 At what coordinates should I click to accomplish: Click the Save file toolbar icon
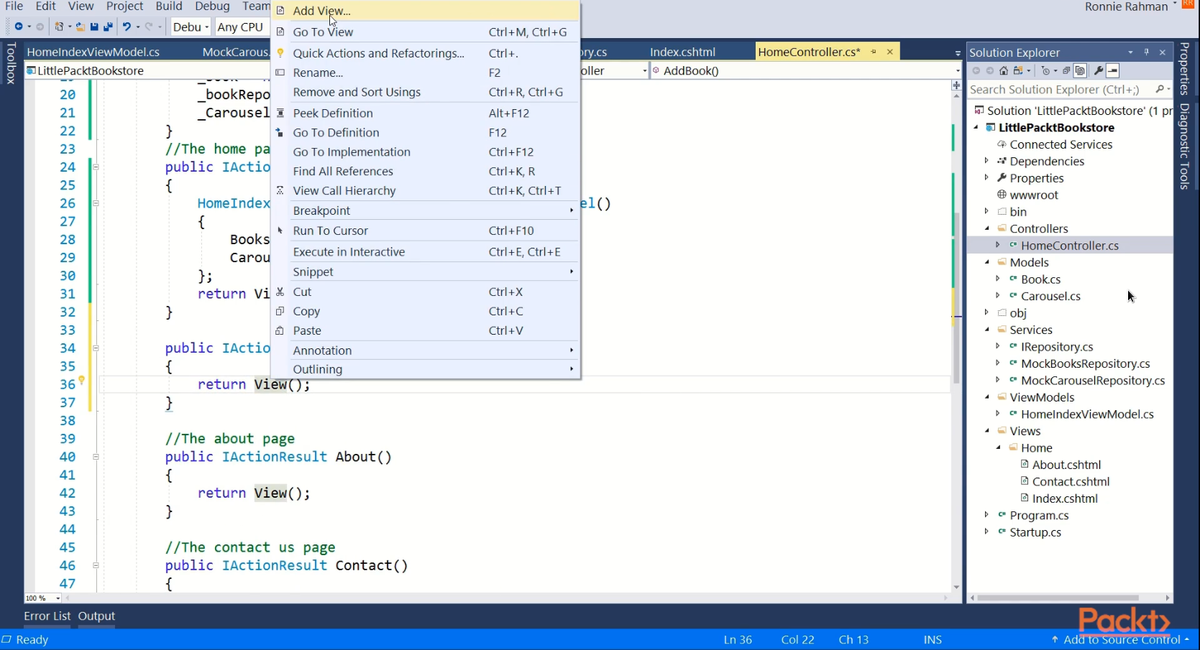pyautogui.click(x=94, y=26)
